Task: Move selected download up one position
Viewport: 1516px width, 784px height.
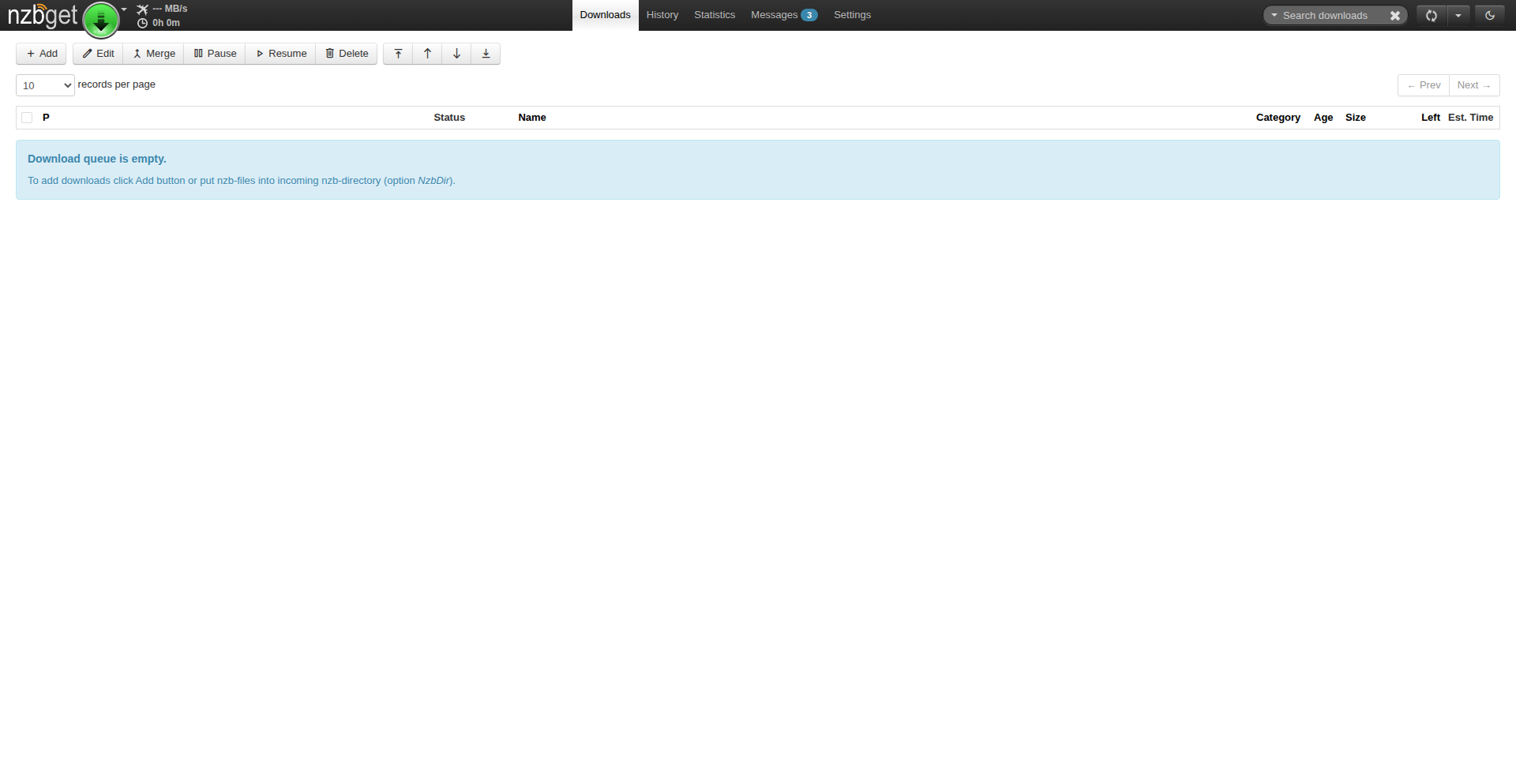Action: [x=427, y=54]
